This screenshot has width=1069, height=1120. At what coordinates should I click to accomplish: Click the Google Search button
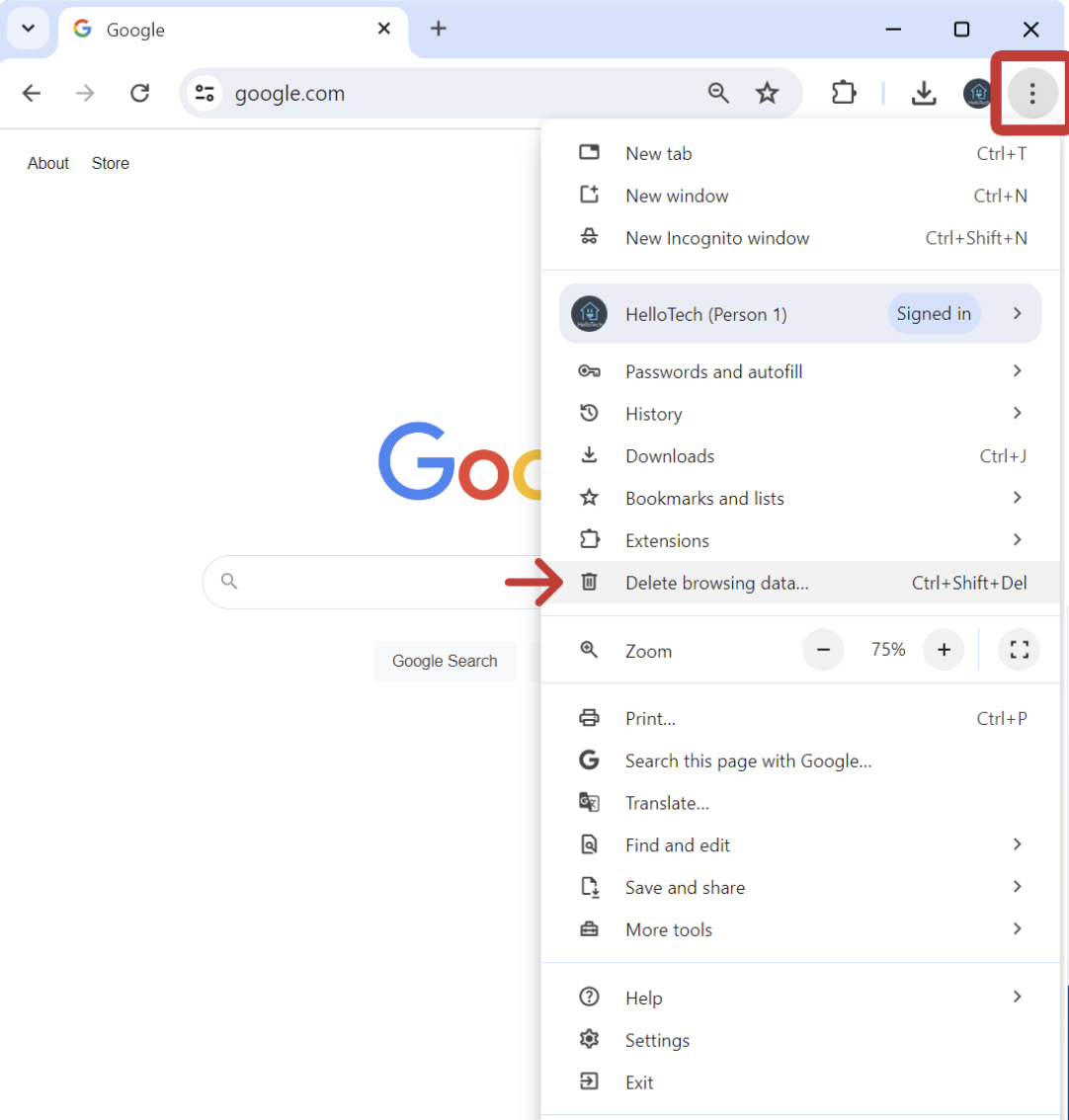[445, 662]
